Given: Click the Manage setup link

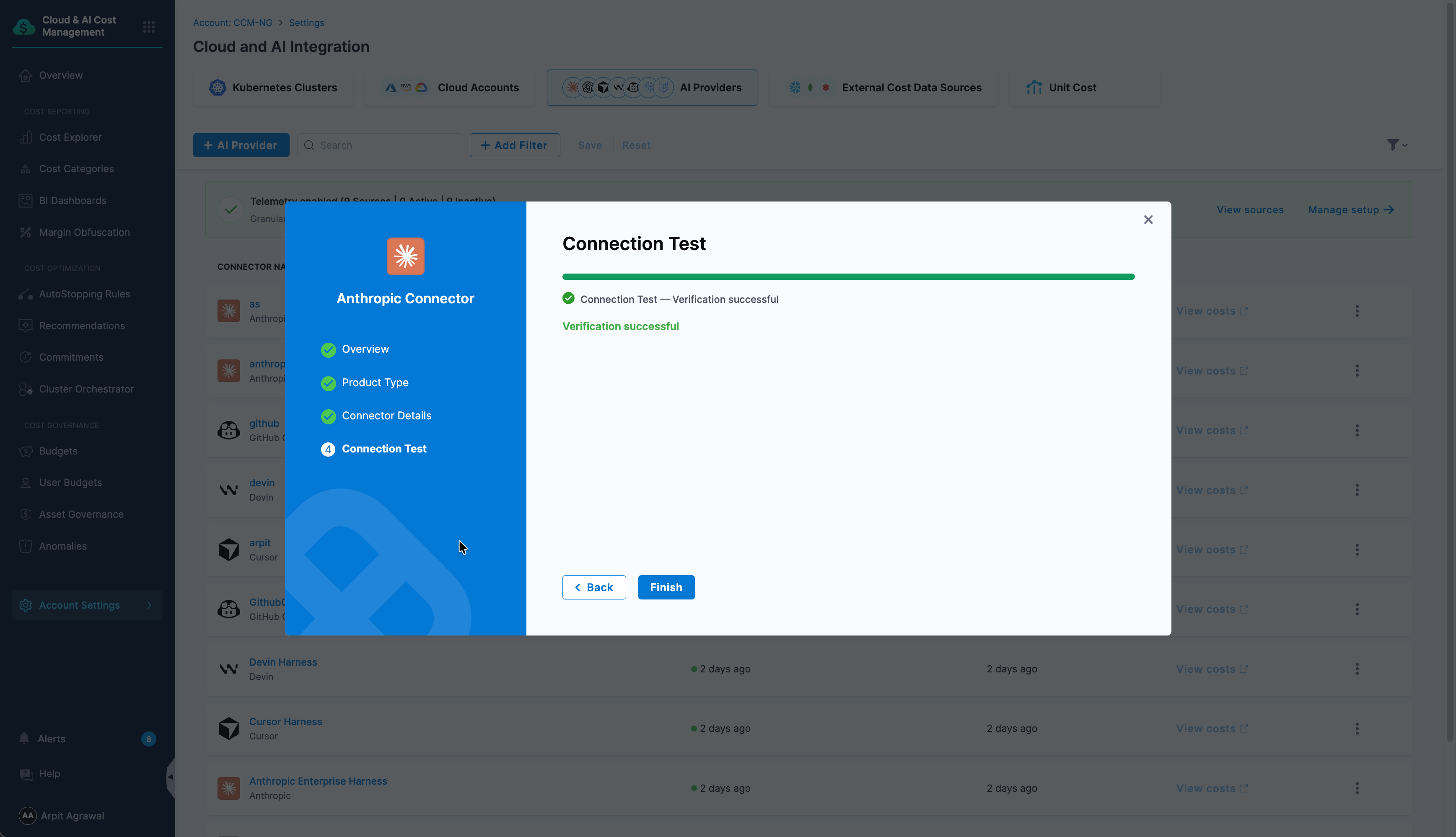Looking at the screenshot, I should tap(1351, 210).
